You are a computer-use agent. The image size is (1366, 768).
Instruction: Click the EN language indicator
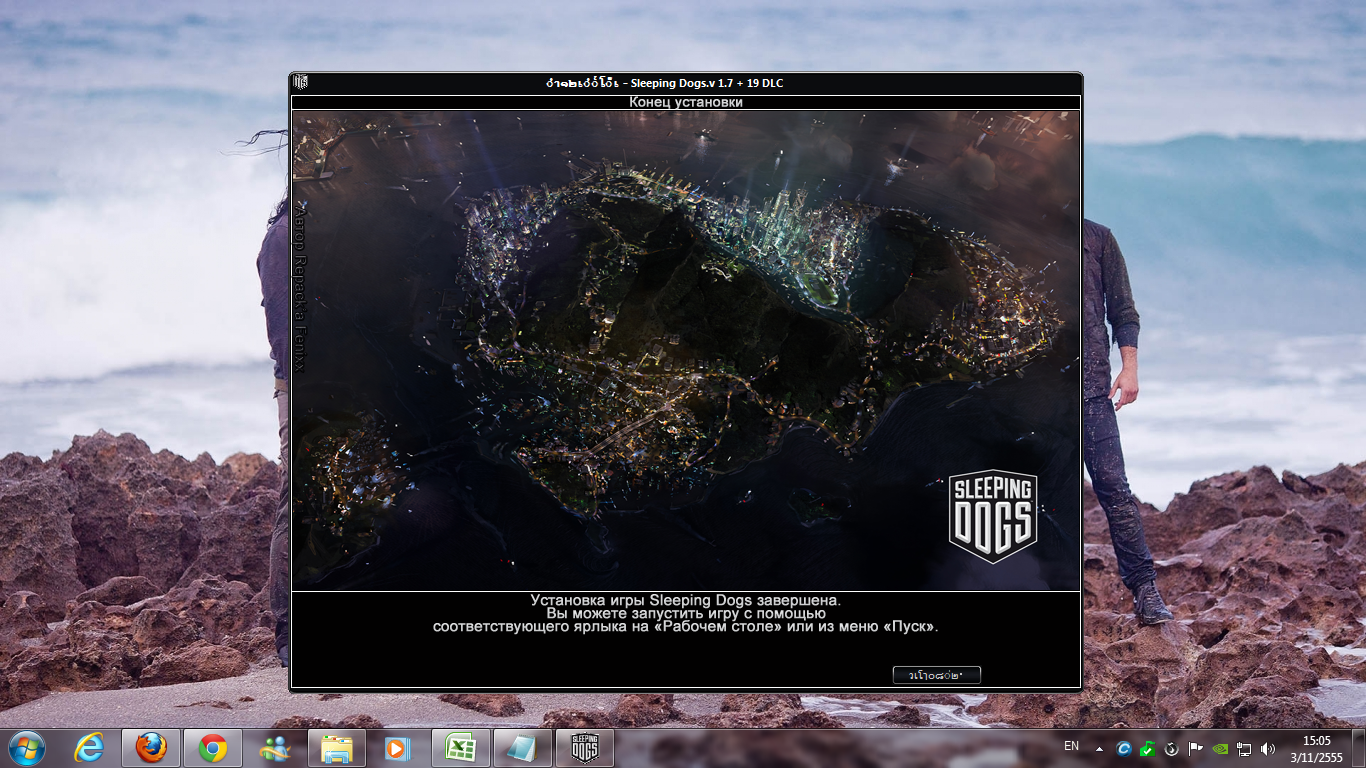pos(1071,746)
